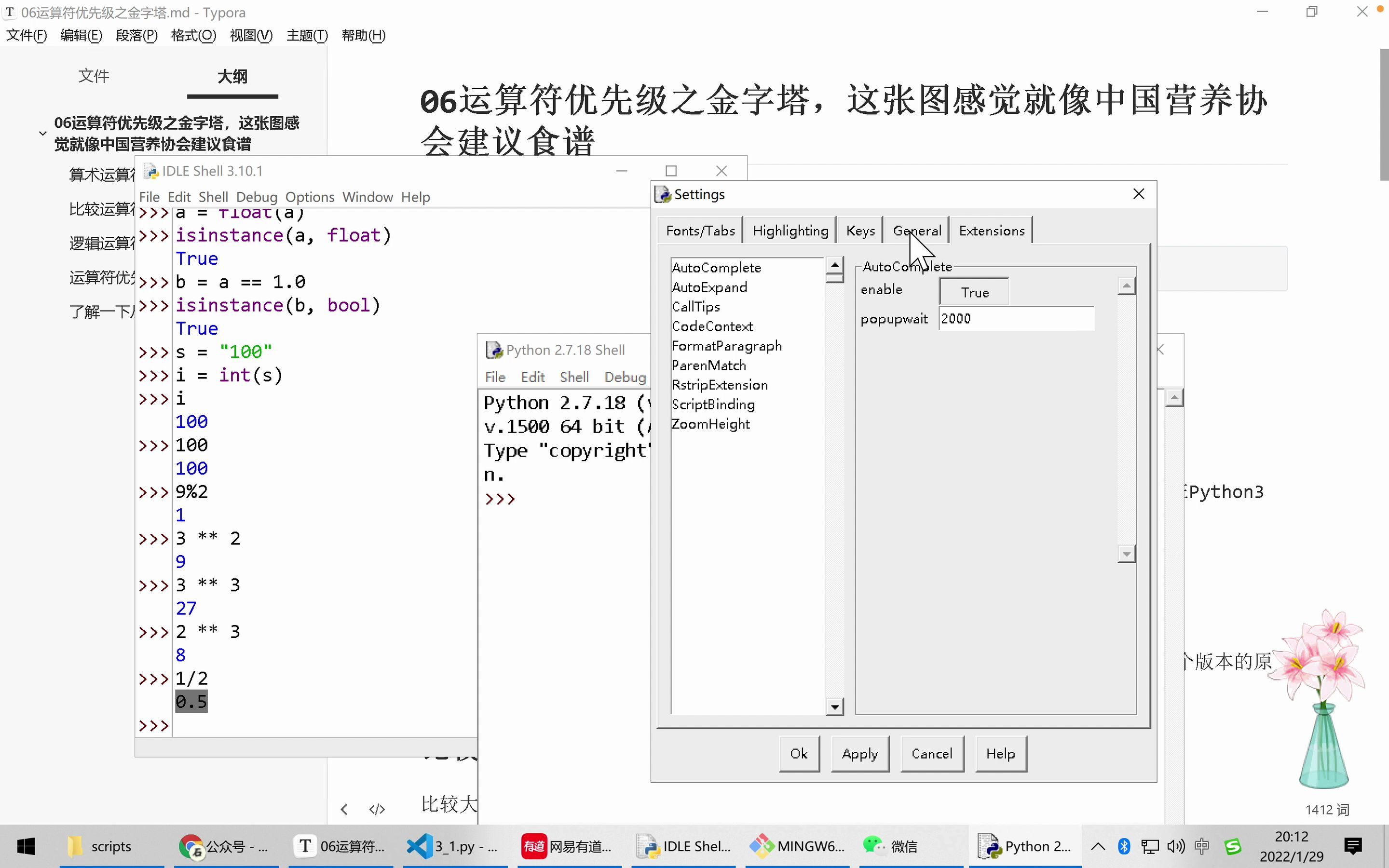Enable ParenMatch in settings panel
1389x868 pixels.
click(708, 364)
